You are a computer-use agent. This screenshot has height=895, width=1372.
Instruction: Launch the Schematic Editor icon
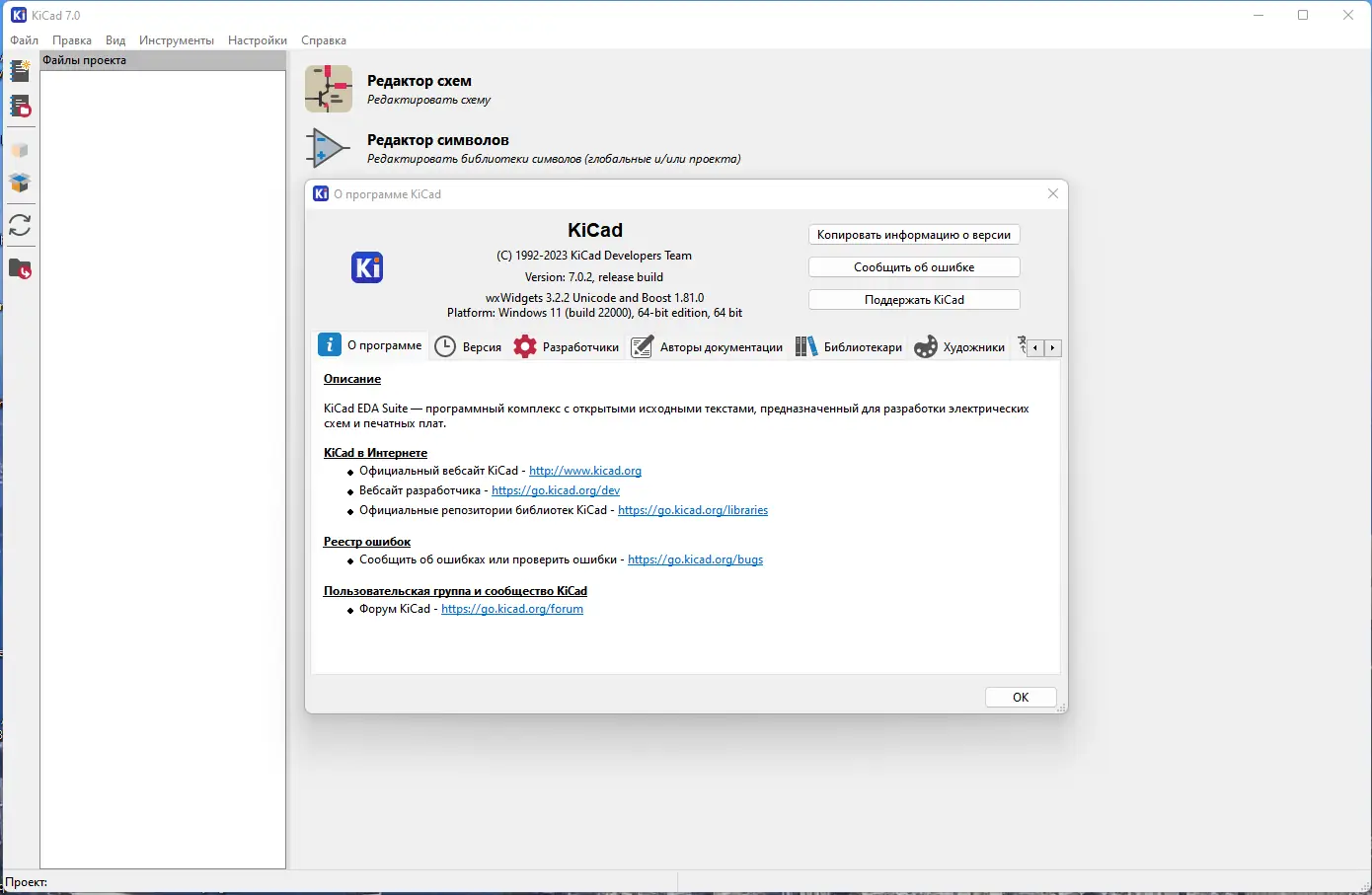(329, 89)
